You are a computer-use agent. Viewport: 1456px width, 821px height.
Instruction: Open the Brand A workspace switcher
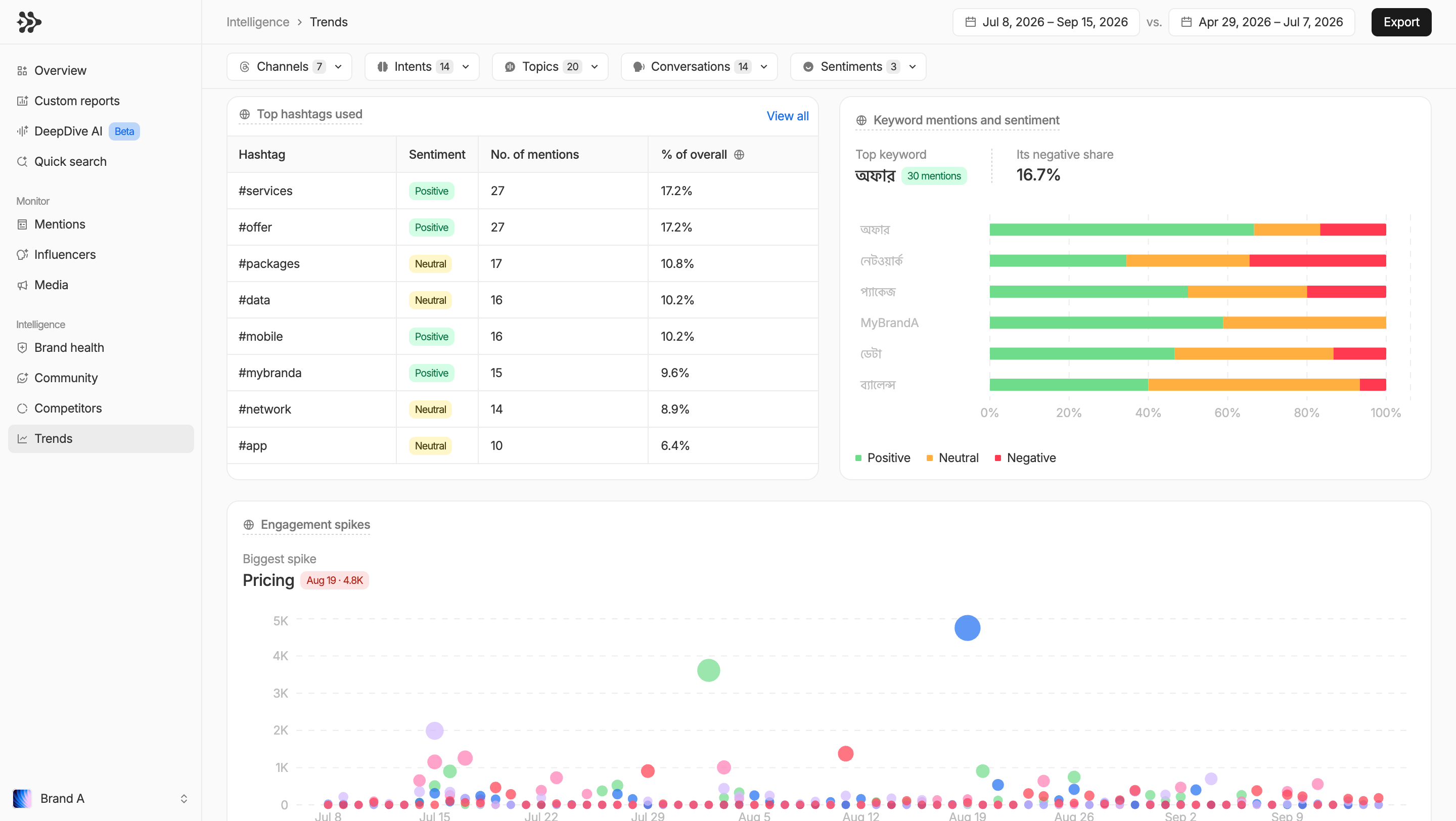(x=101, y=798)
